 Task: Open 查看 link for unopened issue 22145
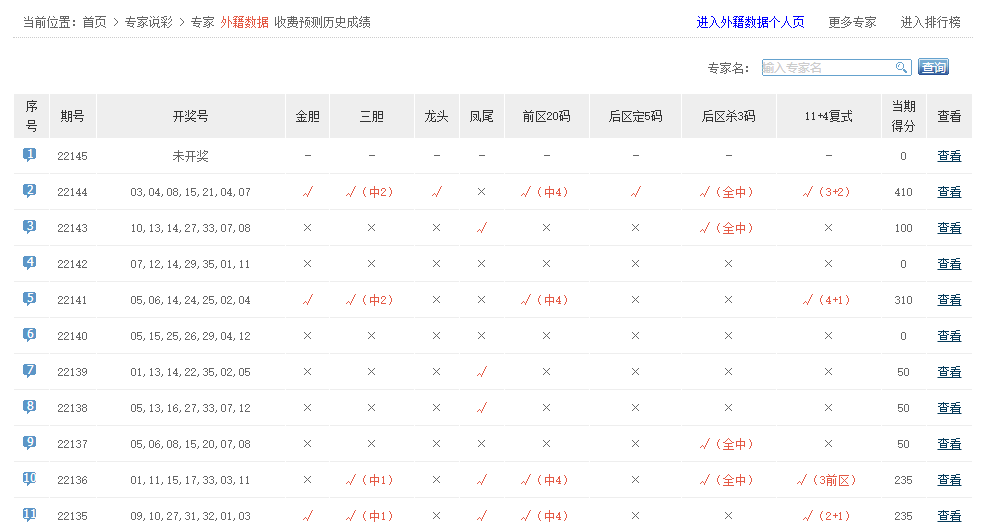pyautogui.click(x=948, y=156)
